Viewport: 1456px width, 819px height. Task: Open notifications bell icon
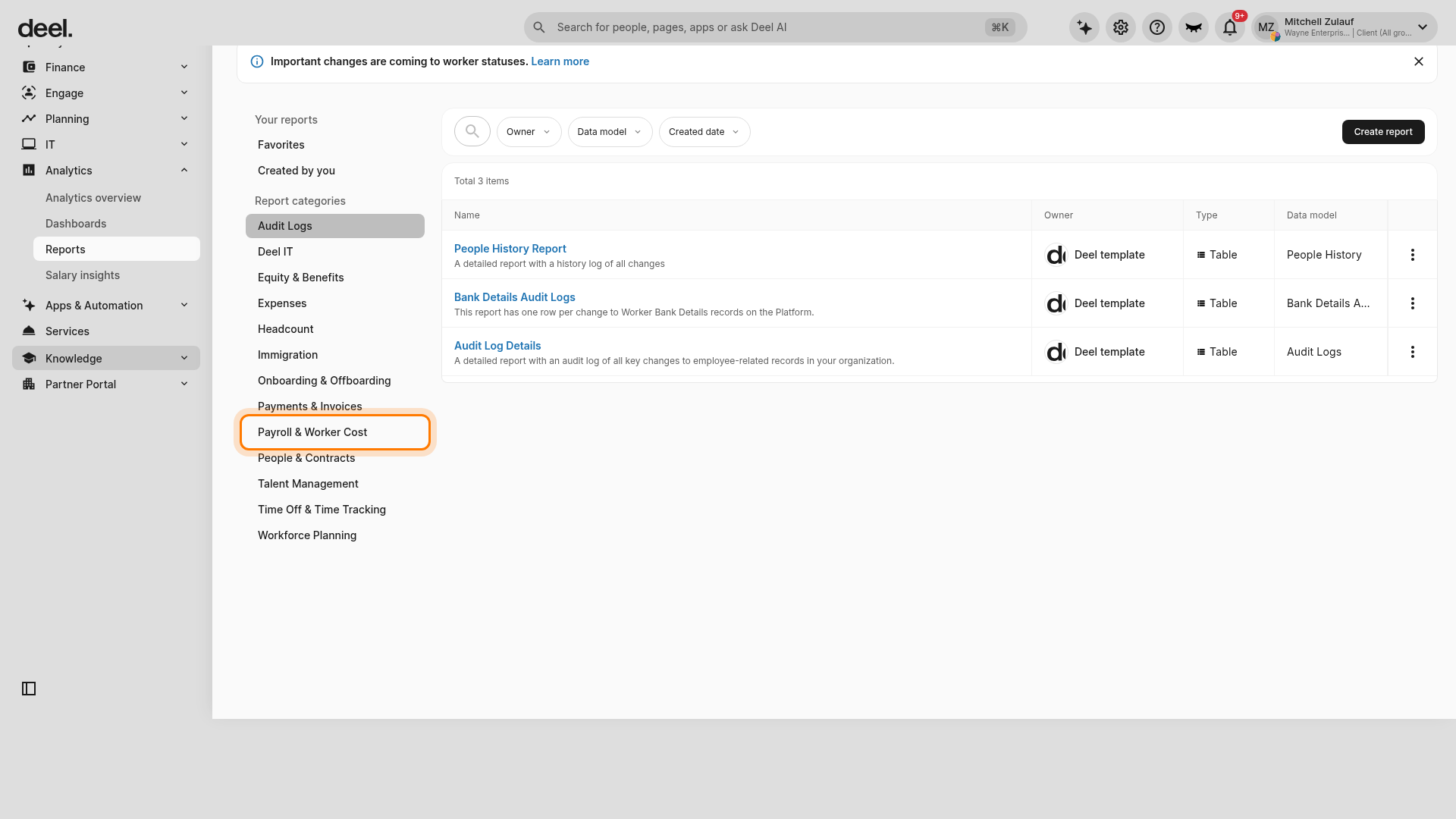(x=1230, y=27)
